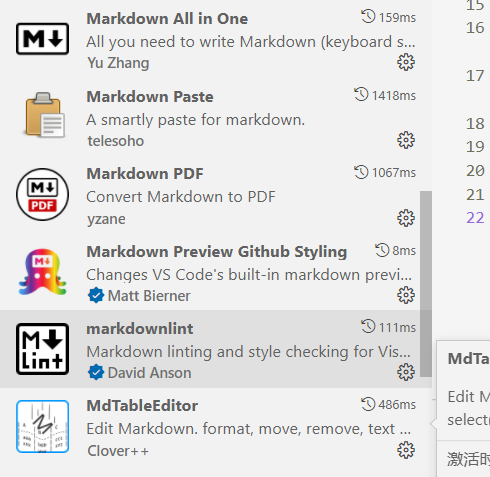Click the MdTableEditor table icon
Image resolution: width=490 pixels, height=477 pixels.
tap(42, 426)
